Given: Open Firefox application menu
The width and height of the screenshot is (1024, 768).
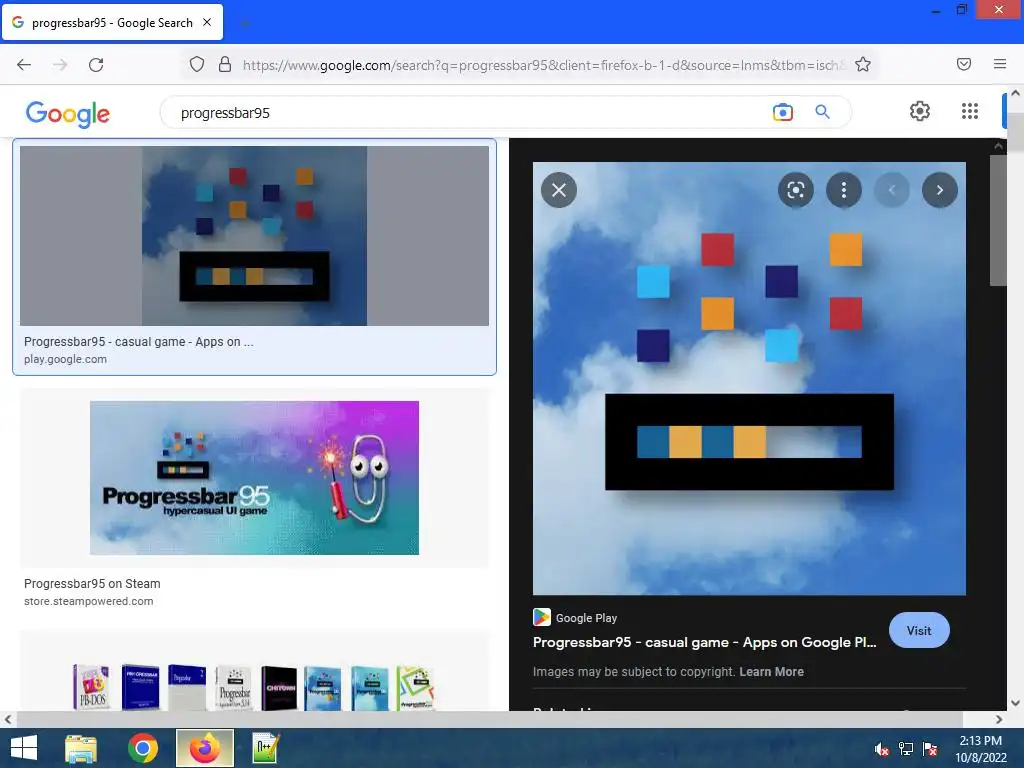Looking at the screenshot, I should click(1000, 64).
